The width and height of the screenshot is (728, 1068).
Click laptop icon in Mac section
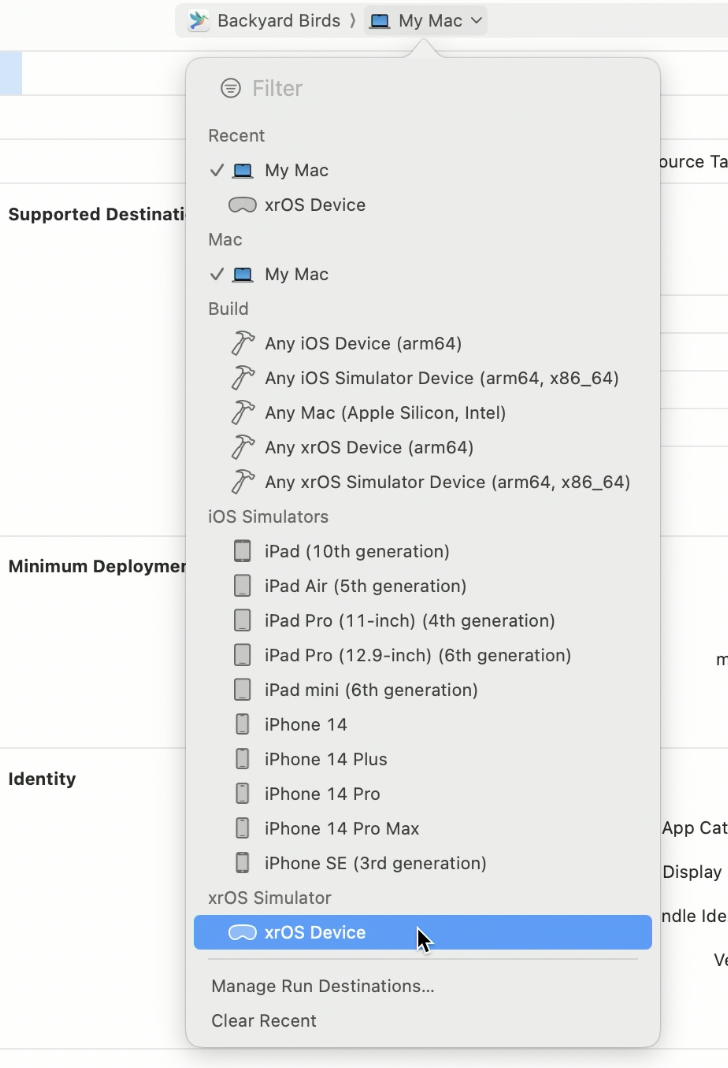coord(242,274)
